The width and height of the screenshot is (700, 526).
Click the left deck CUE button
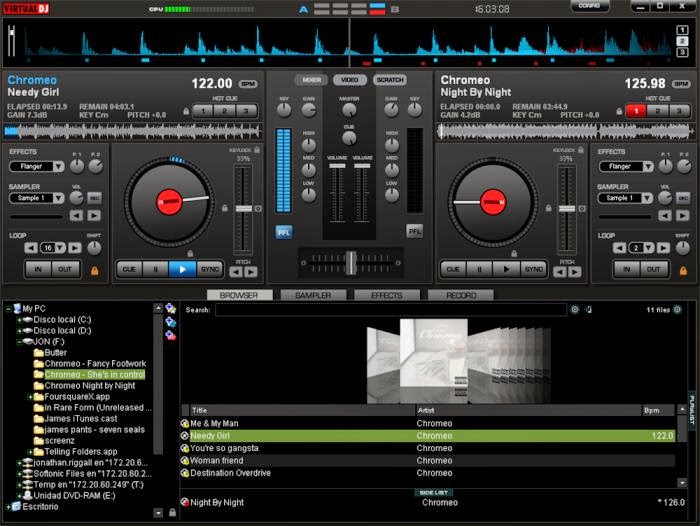click(x=129, y=269)
